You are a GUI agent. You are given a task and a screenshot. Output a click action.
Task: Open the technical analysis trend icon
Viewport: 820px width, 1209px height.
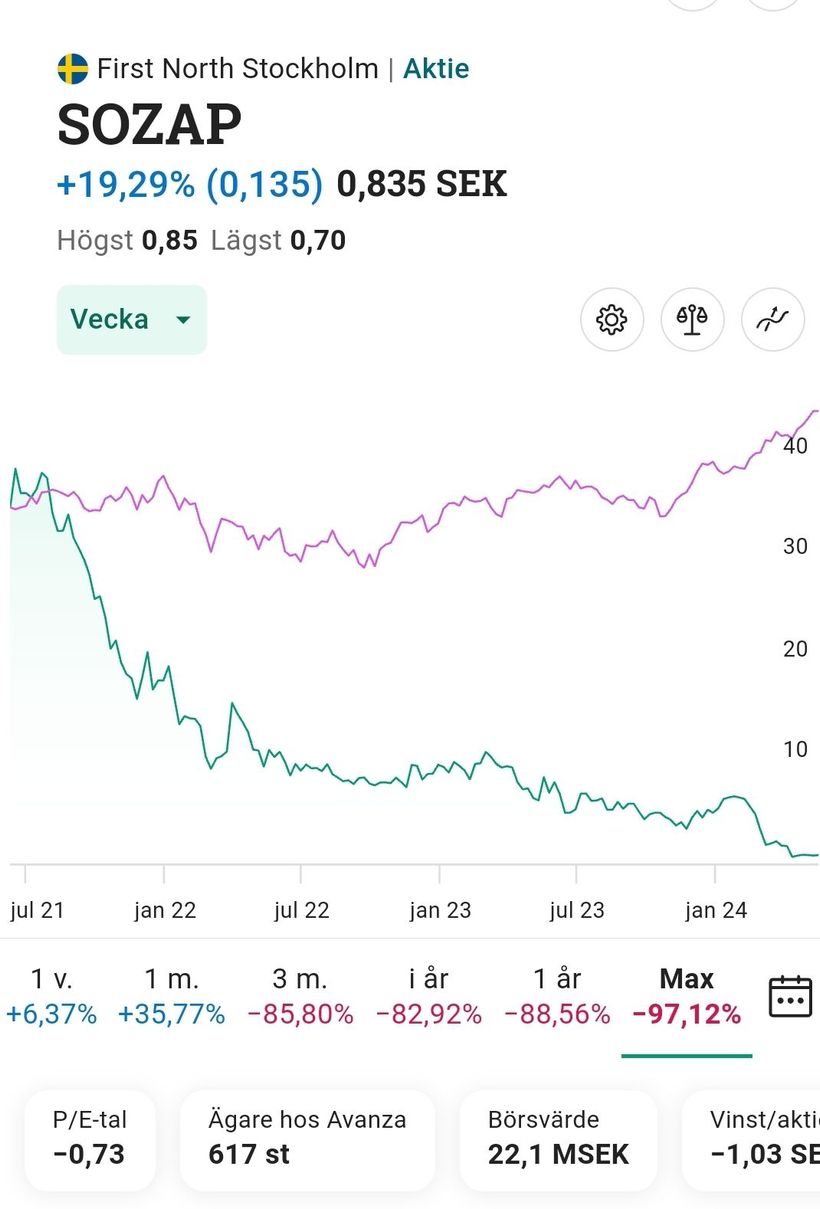(x=773, y=320)
